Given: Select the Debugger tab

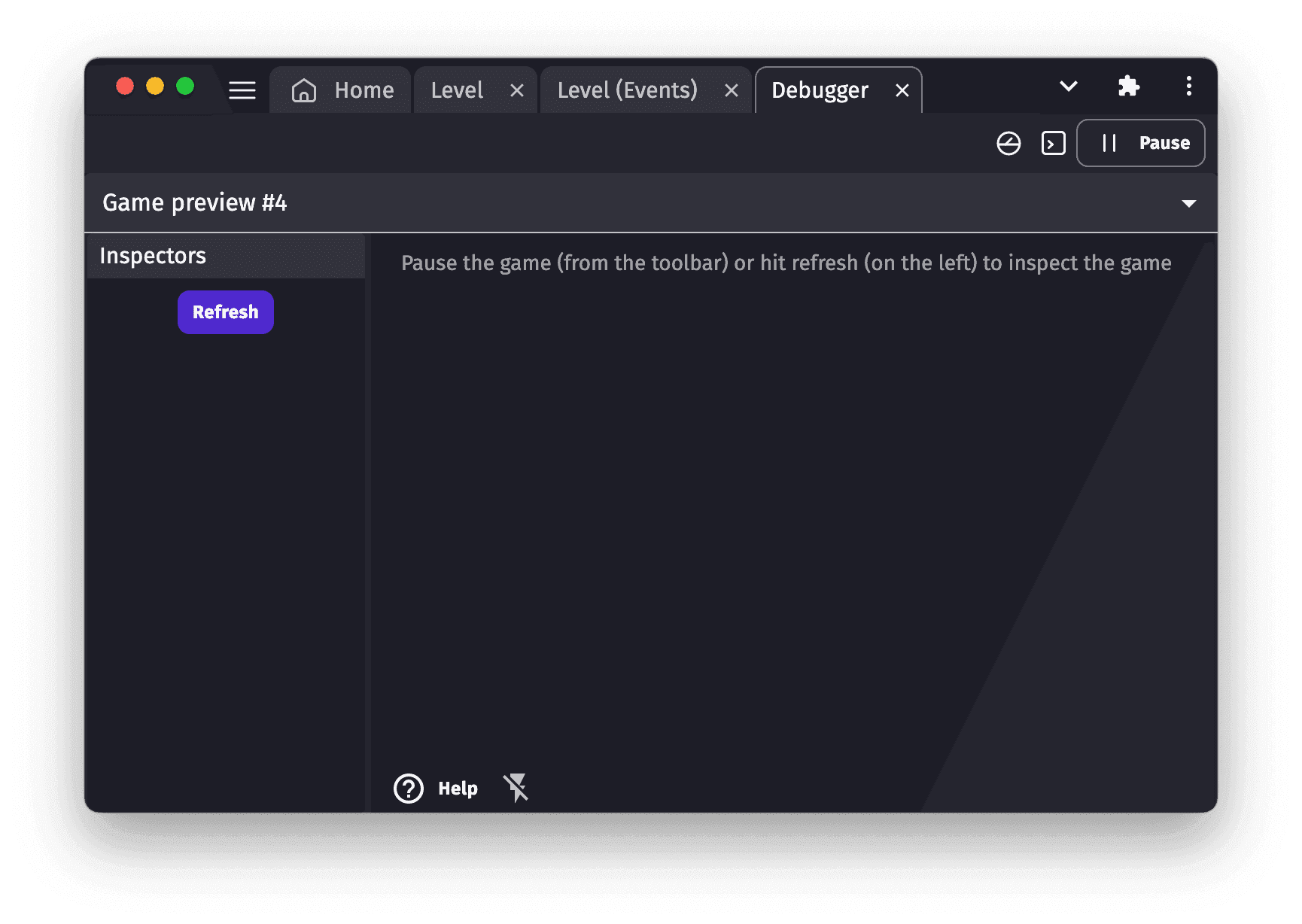Looking at the screenshot, I should (x=819, y=90).
